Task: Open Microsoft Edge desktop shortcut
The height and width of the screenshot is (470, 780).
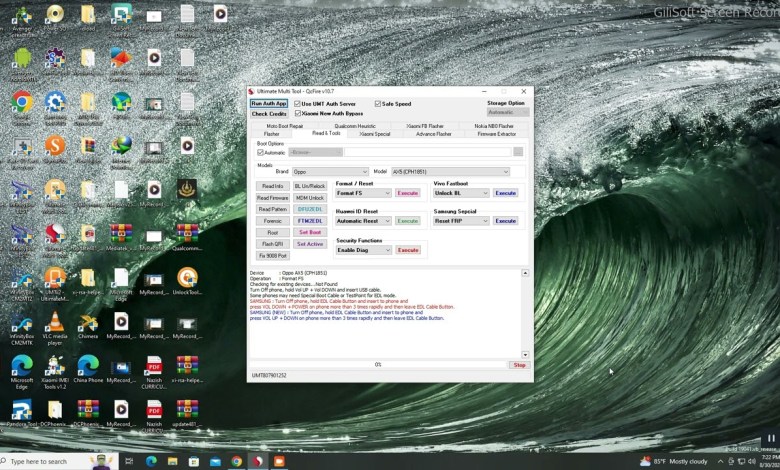Action: [22, 367]
